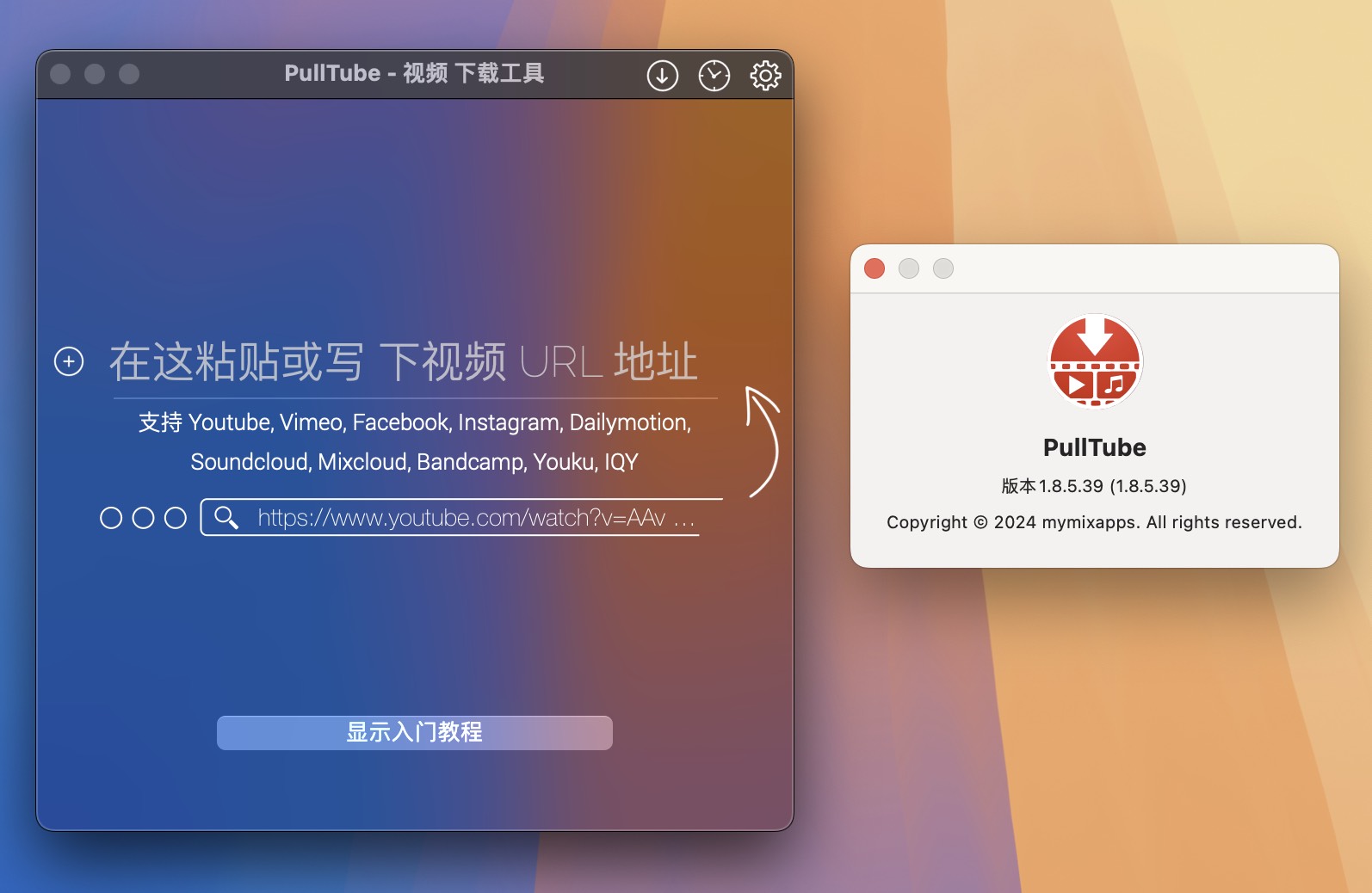Click the version text '版本 1.8.5.39 (1.8.5.39)'
This screenshot has width=1372, height=893.
[1094, 486]
